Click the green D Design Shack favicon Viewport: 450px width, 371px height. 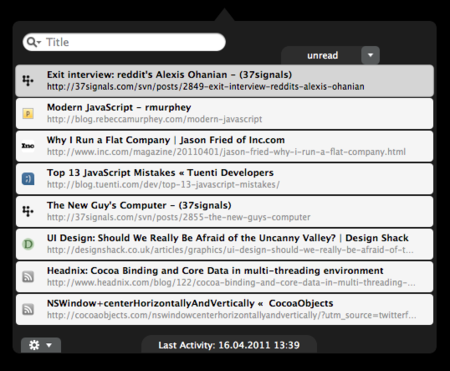click(x=28, y=244)
